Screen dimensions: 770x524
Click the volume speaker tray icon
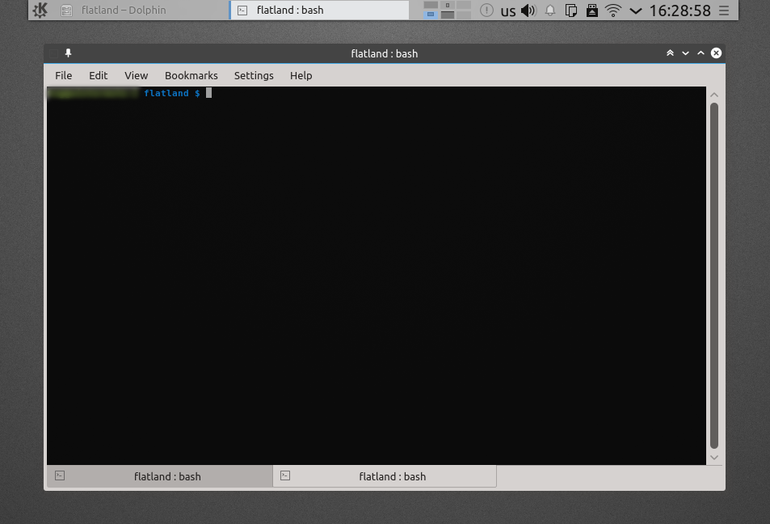(528, 10)
